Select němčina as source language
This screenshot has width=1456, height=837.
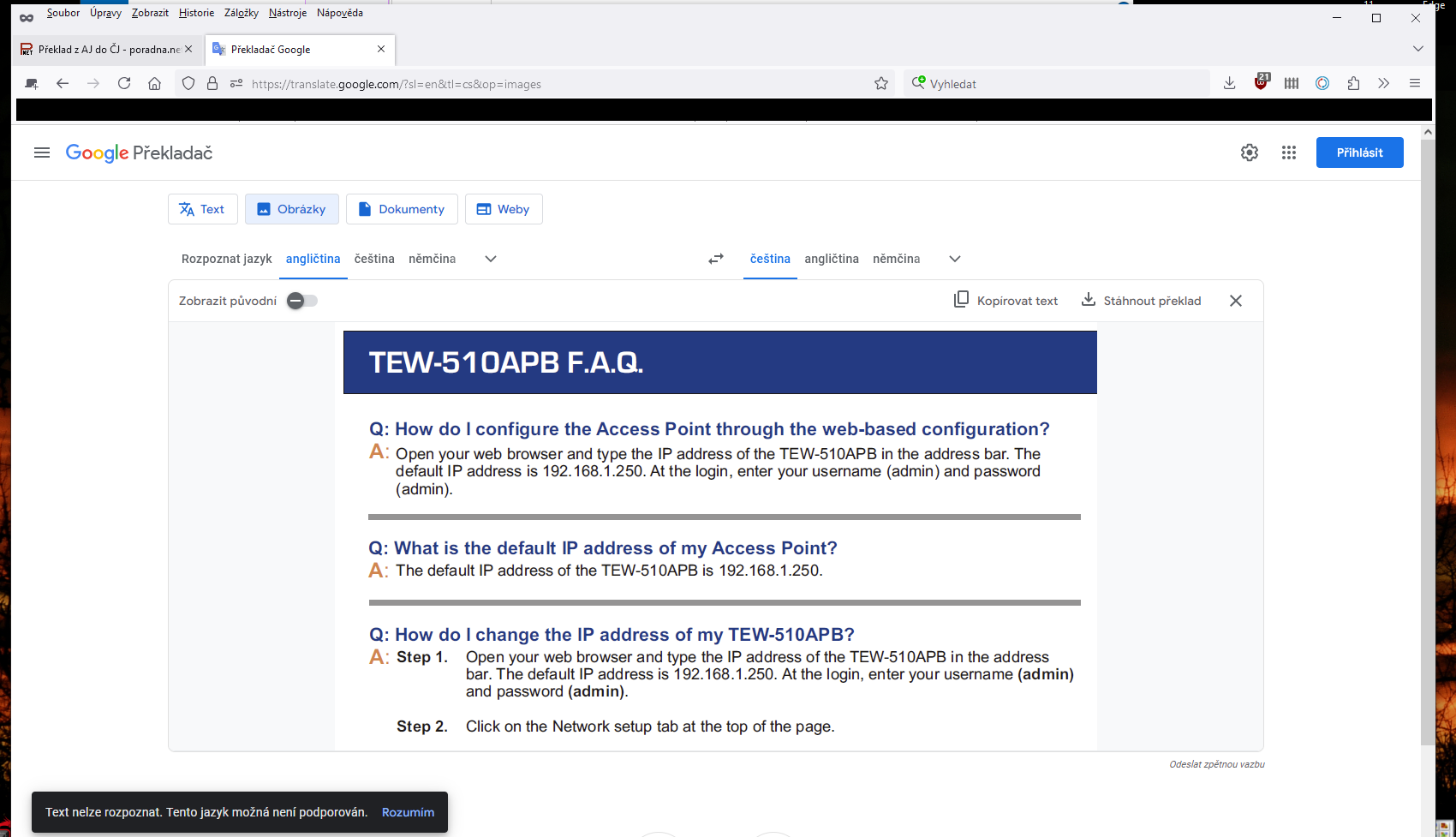coord(433,259)
